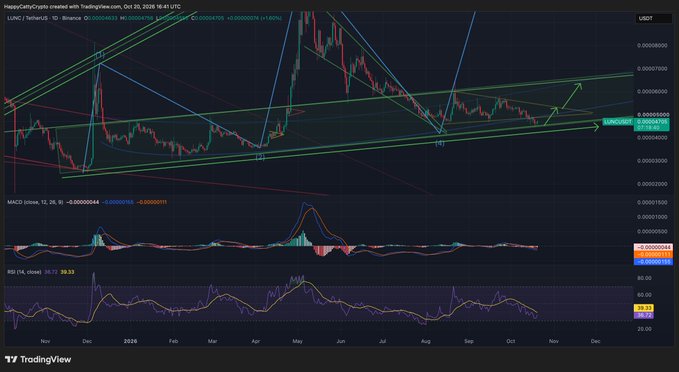Screen dimensions: 679x372
Task: Click the Apr label on time axis
Action: click(x=255, y=341)
